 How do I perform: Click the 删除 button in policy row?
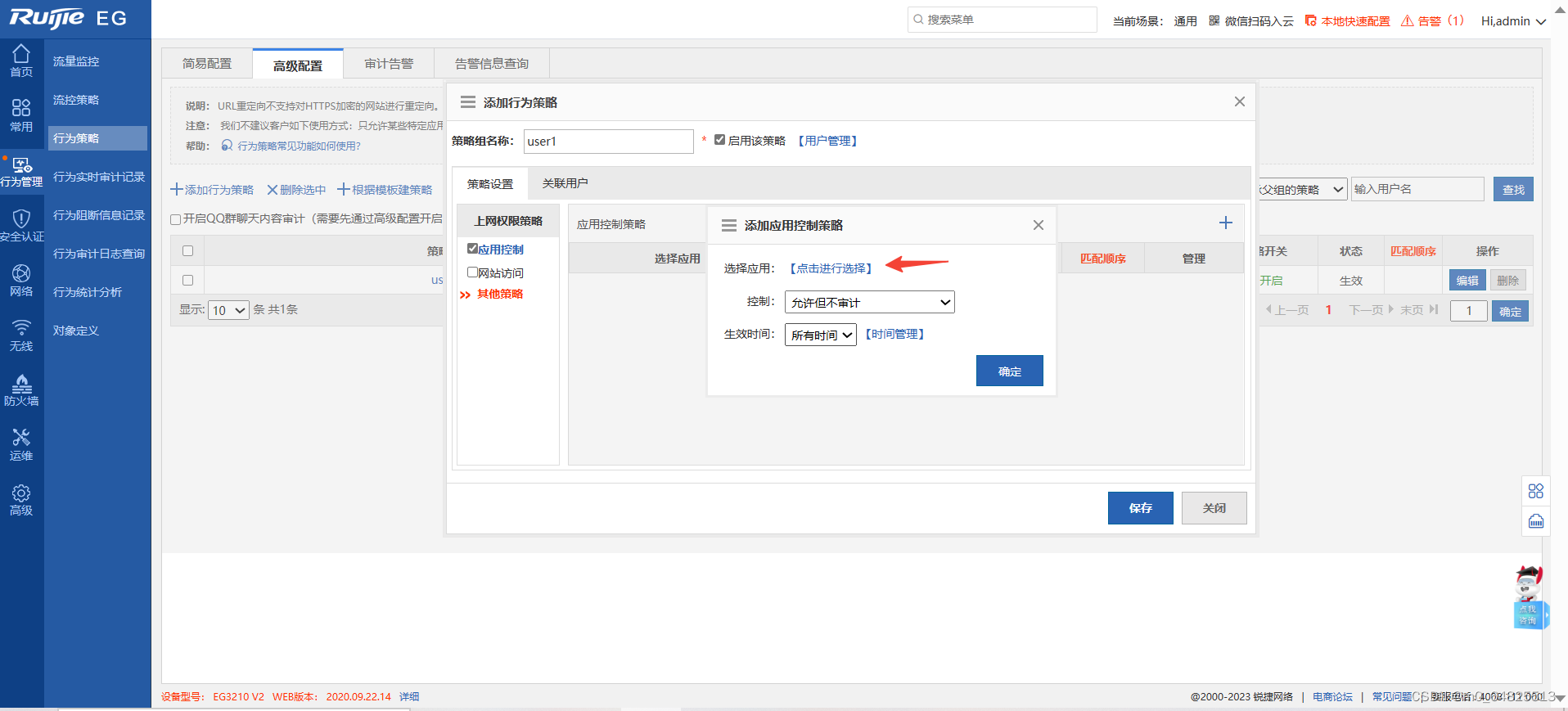coord(1507,280)
